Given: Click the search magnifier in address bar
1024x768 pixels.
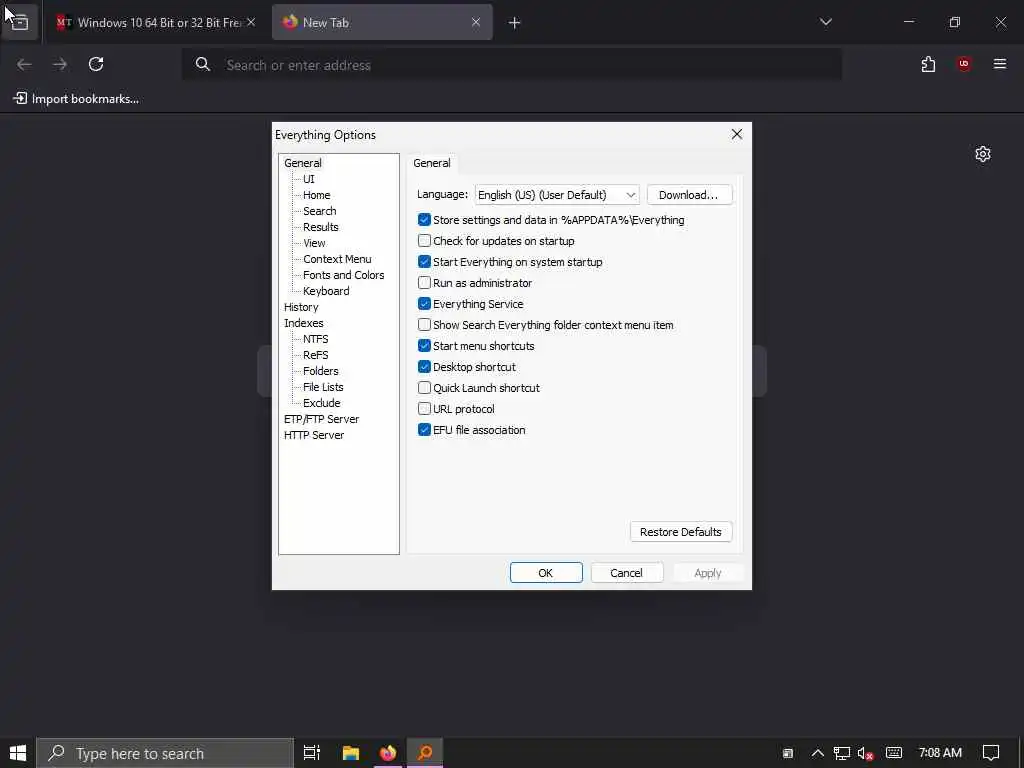Looking at the screenshot, I should click(203, 64).
